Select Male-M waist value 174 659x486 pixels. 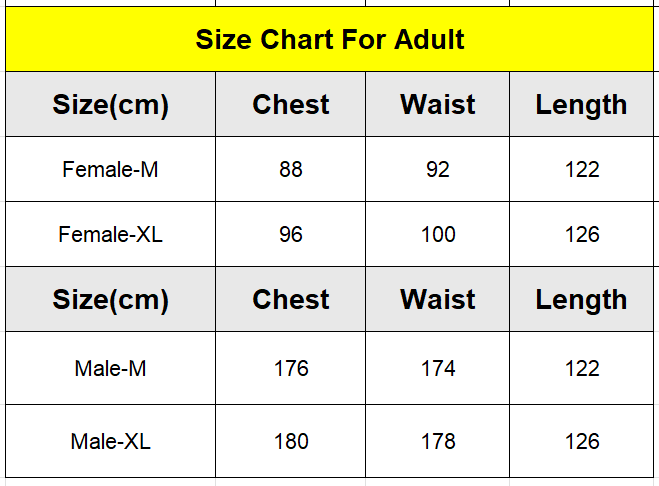click(x=438, y=368)
